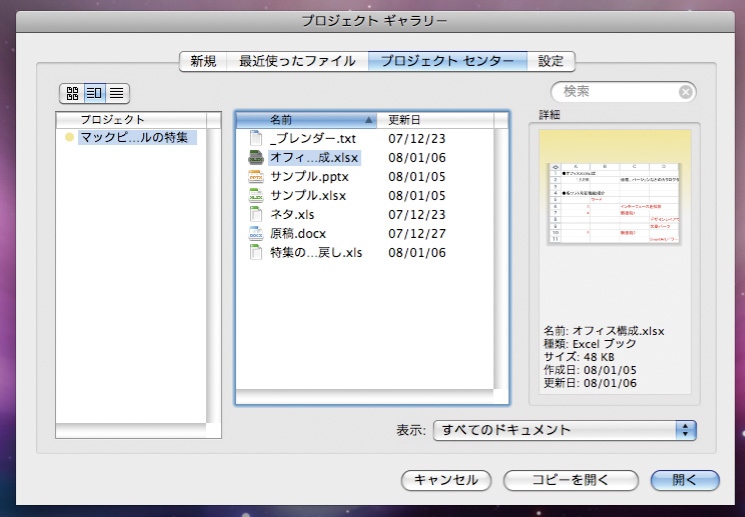Select file name サンプル.xlsx
The width and height of the screenshot is (745, 517).
(308, 196)
